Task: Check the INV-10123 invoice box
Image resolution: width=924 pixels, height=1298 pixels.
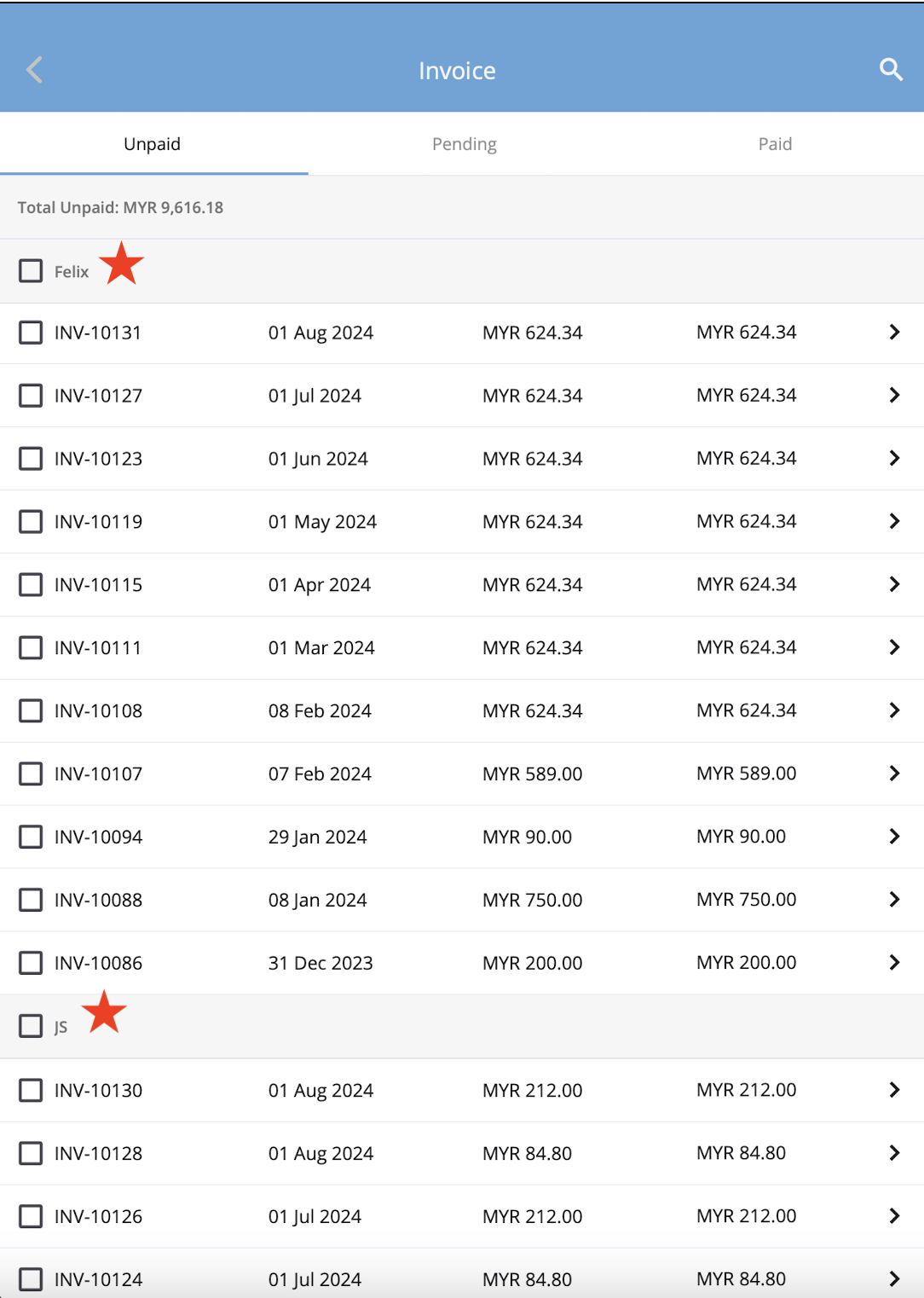Action: 31,459
